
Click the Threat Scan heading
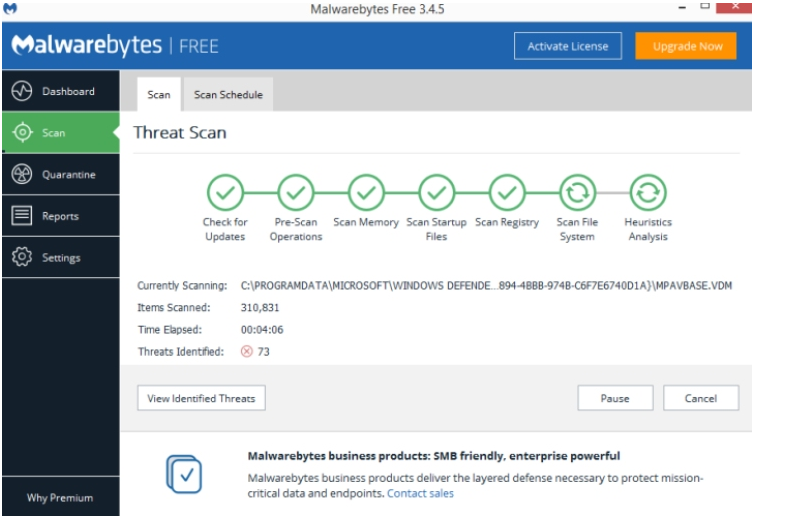(180, 133)
